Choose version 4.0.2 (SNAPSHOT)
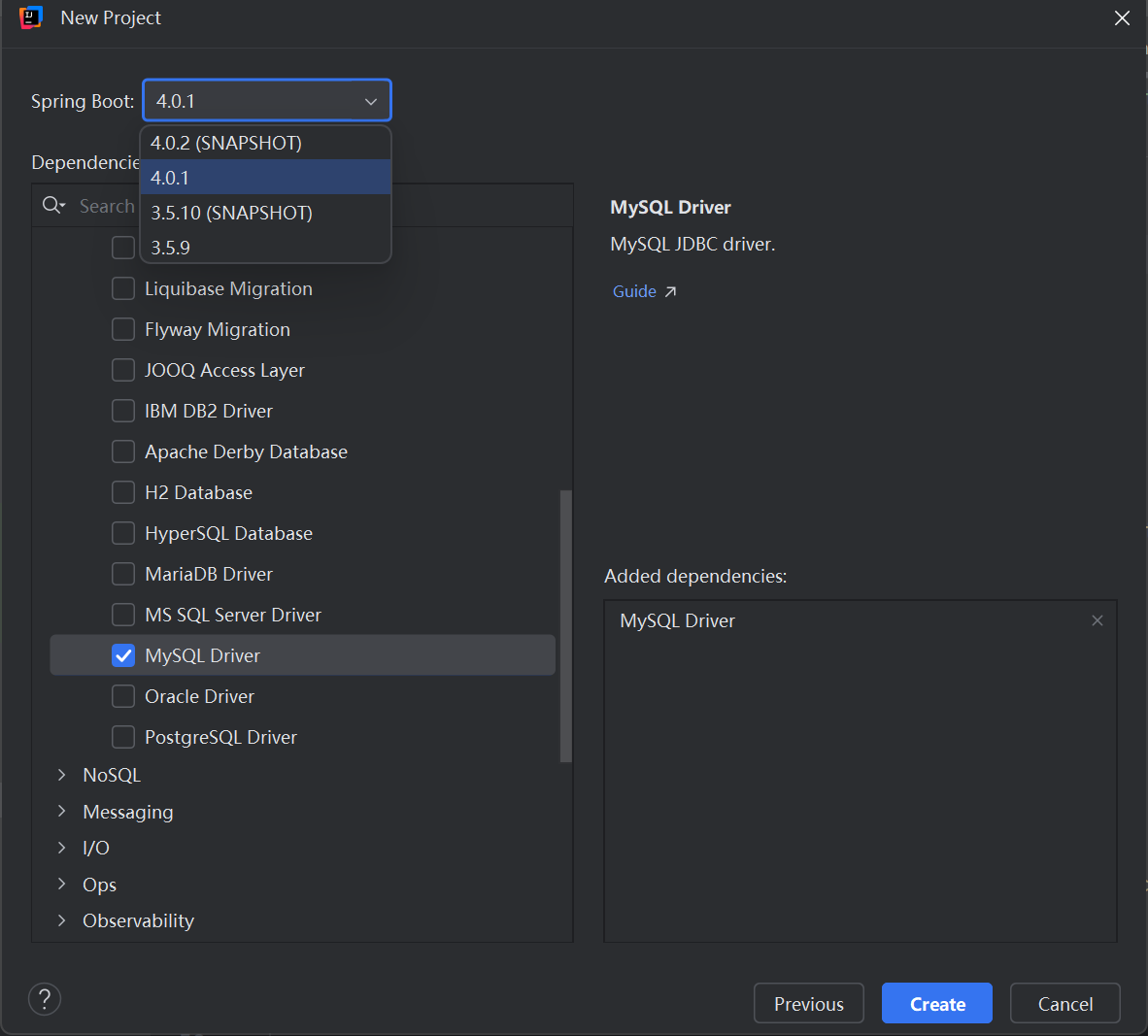Viewport: 1148px width, 1036px height. [x=265, y=143]
